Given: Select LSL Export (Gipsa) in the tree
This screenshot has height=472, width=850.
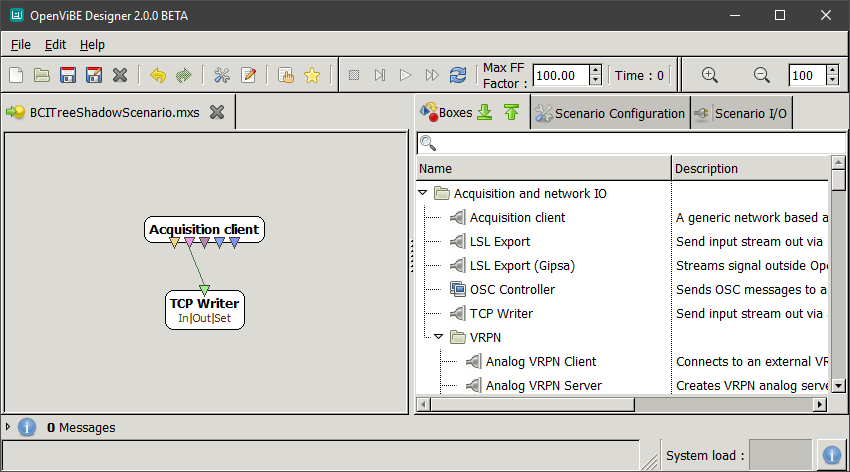Looking at the screenshot, I should 522,265.
